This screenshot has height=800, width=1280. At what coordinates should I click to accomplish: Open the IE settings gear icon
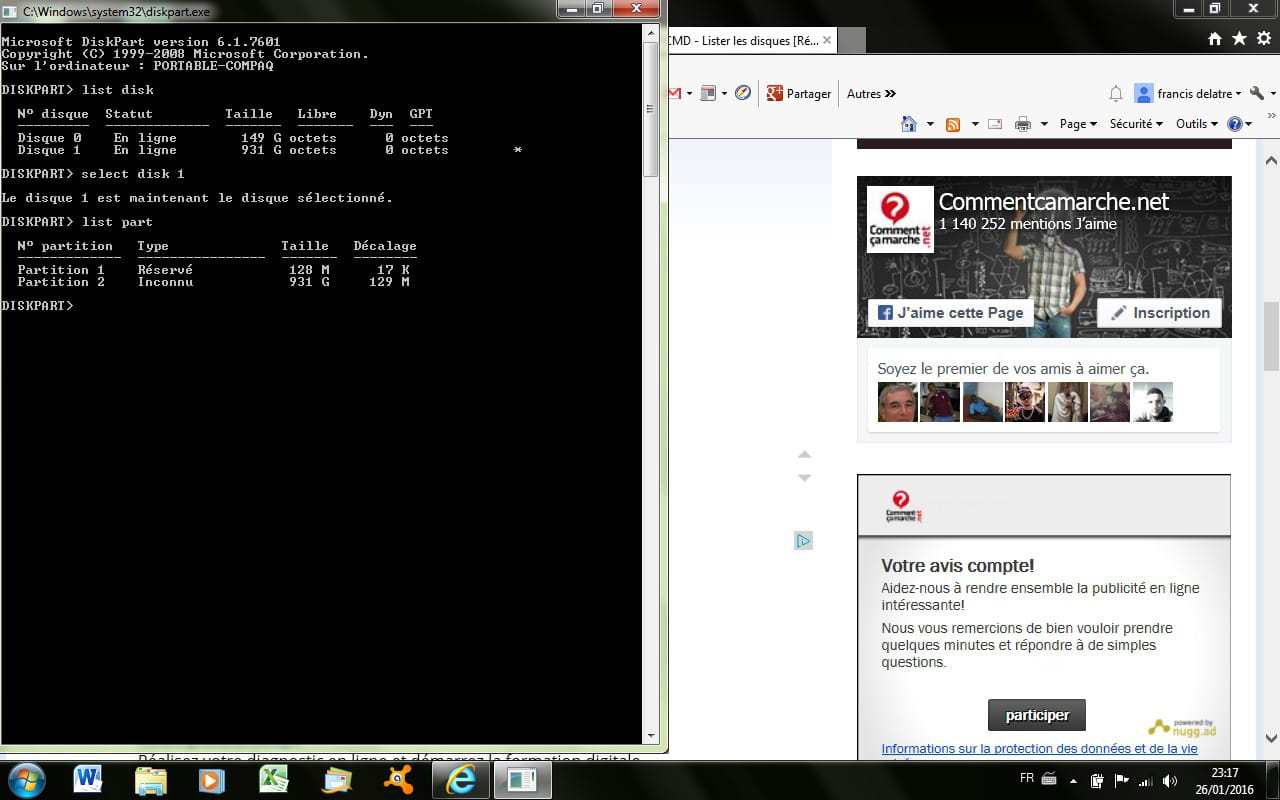pyautogui.click(x=1262, y=39)
